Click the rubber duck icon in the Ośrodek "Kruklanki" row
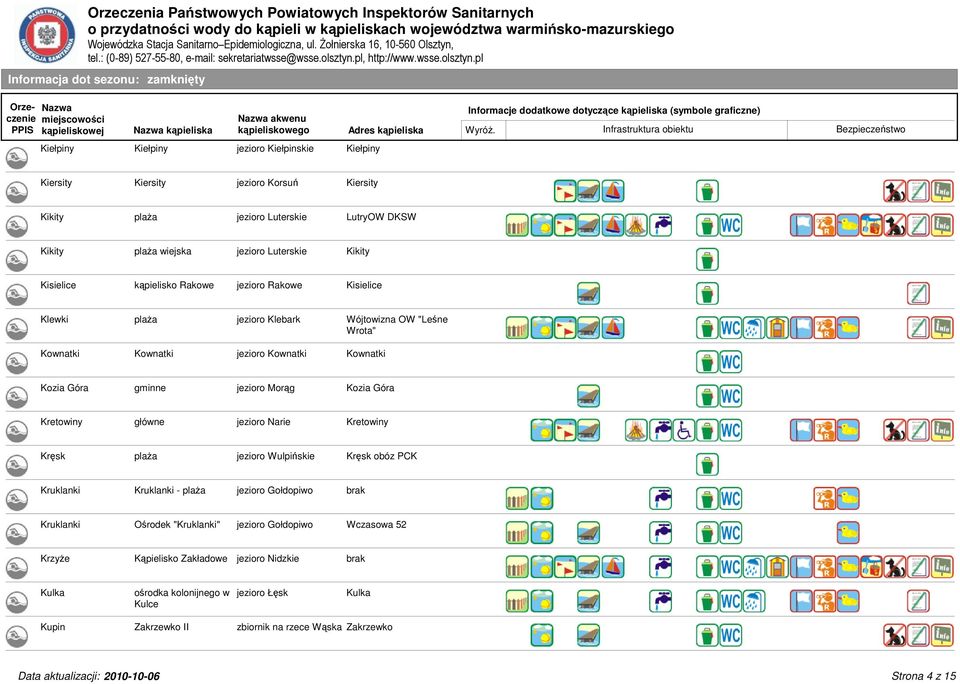Image resolution: width=960 pixels, height=684 pixels. pyautogui.click(x=848, y=533)
